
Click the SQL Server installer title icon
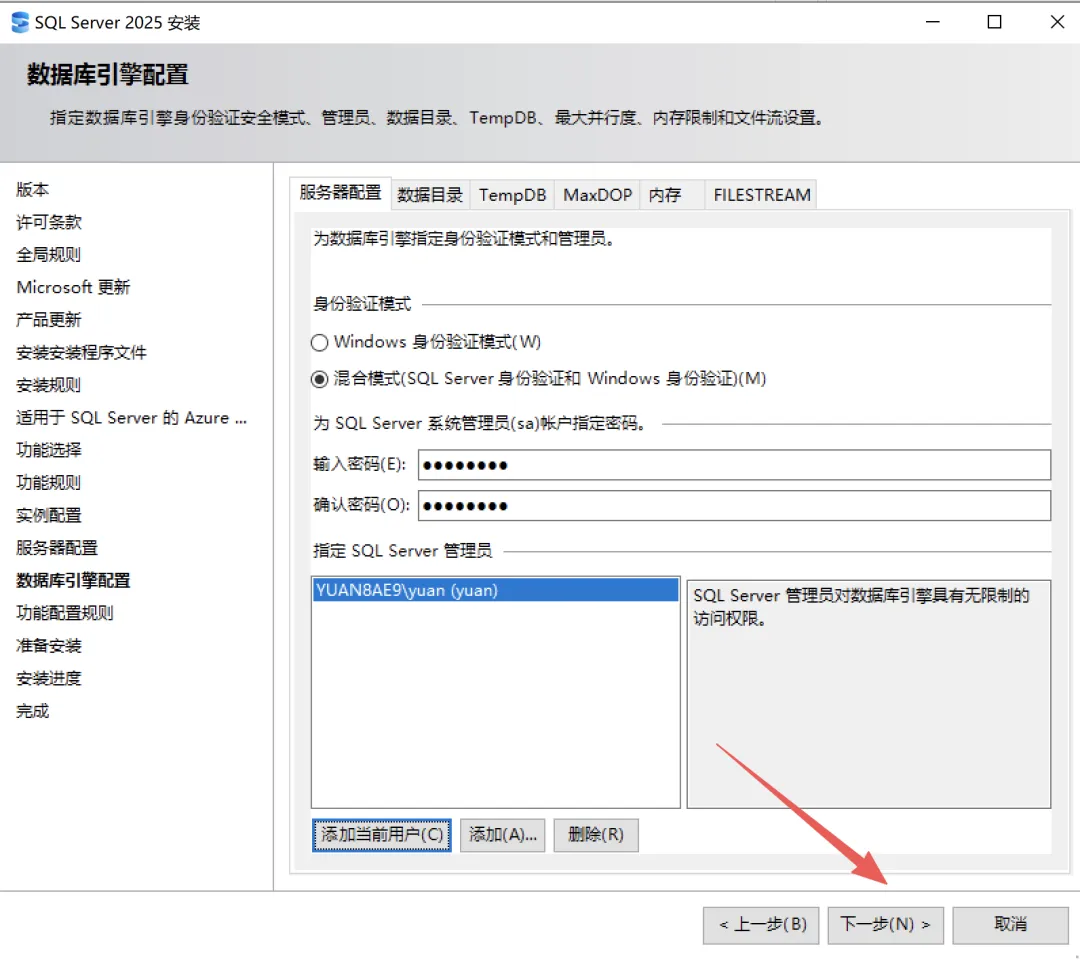tap(20, 22)
